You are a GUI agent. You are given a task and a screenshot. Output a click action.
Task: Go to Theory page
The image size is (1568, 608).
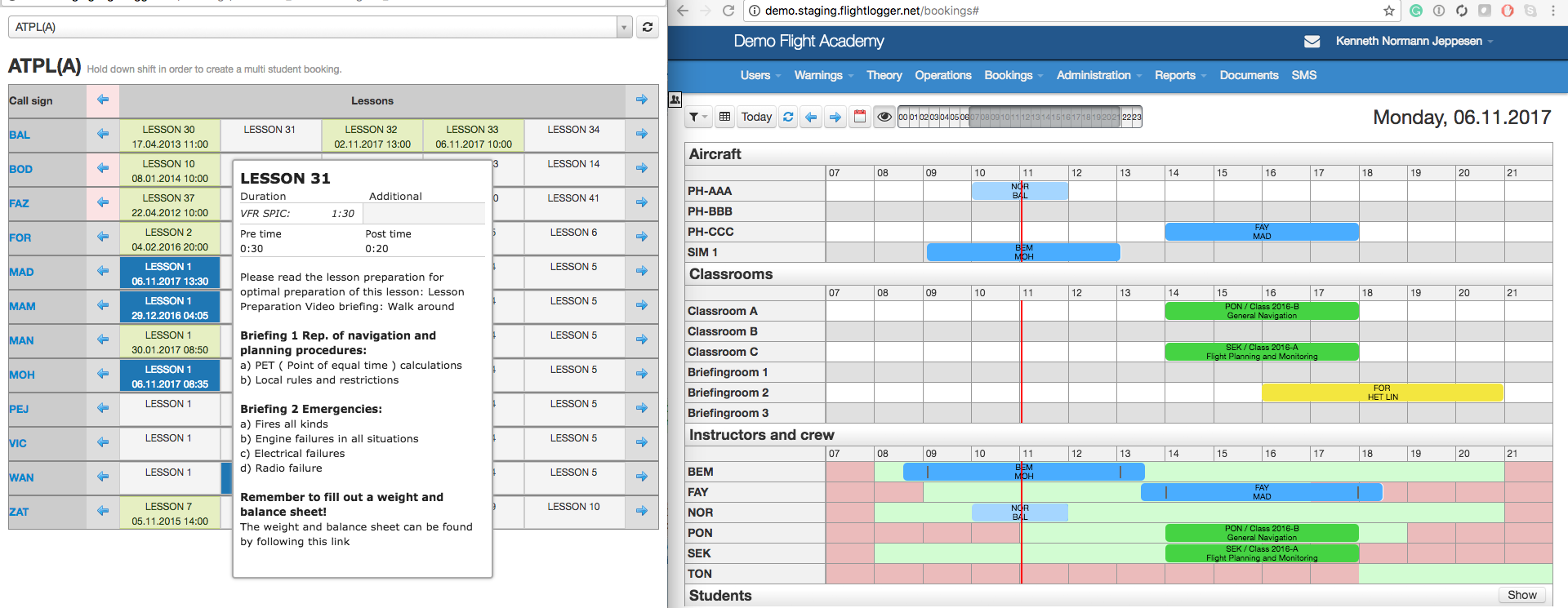[x=884, y=75]
